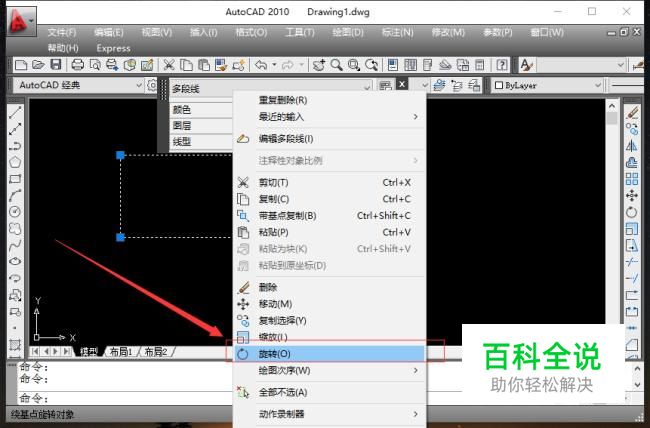Click the Cut scissors icon in toolbar
The image size is (650, 428).
[168, 65]
